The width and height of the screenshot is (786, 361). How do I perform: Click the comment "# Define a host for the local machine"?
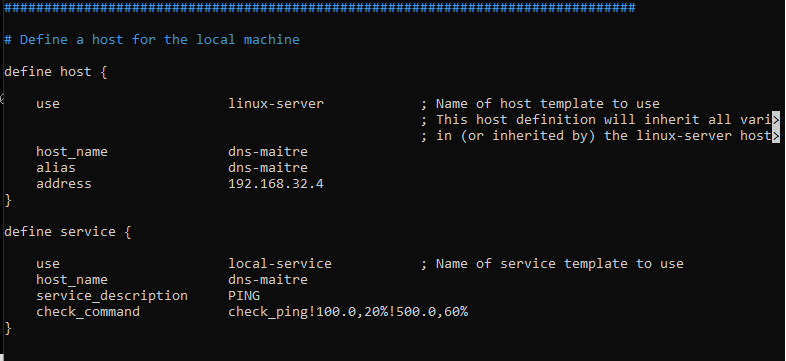pos(152,40)
